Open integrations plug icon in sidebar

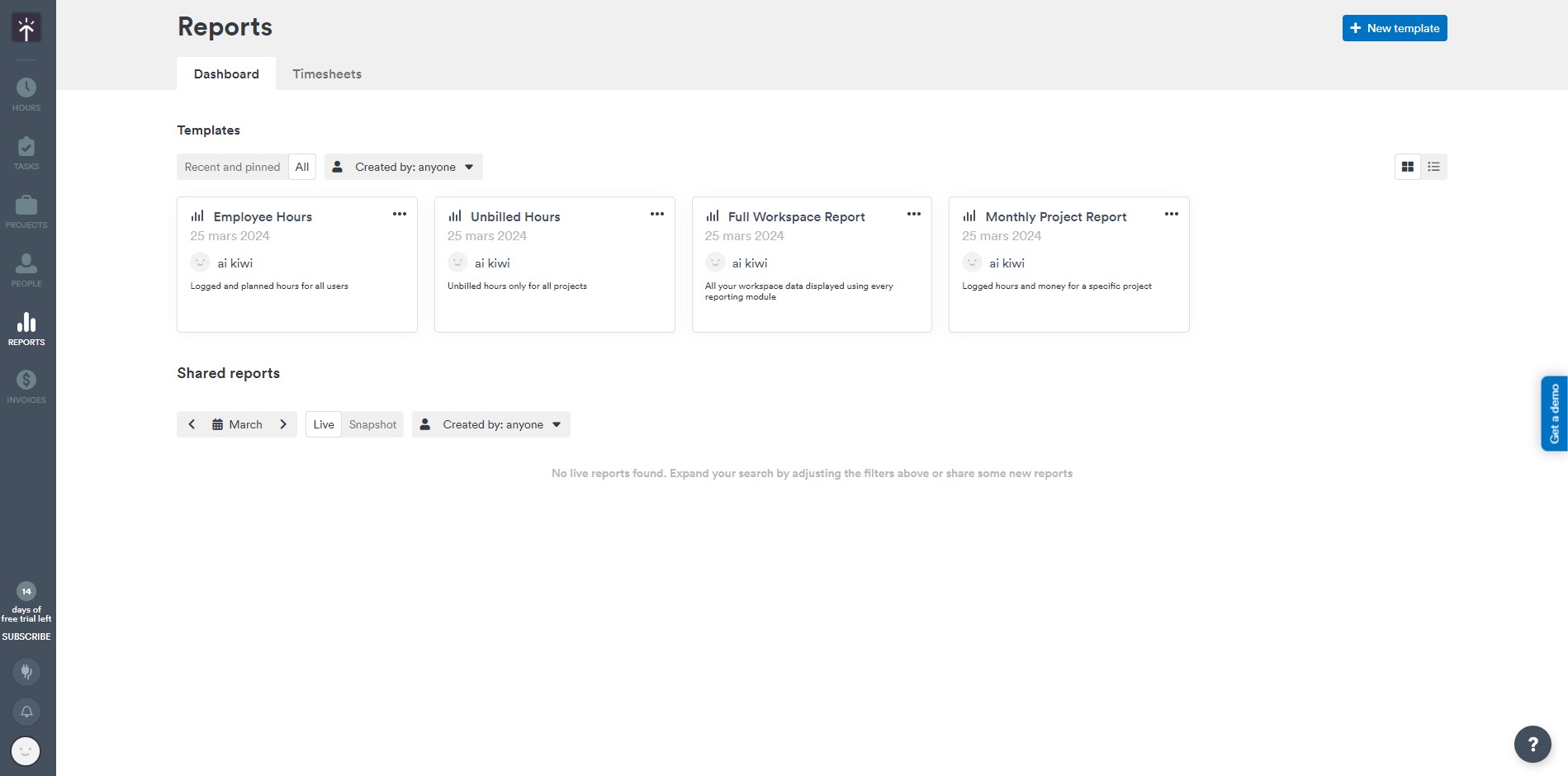coord(26,671)
